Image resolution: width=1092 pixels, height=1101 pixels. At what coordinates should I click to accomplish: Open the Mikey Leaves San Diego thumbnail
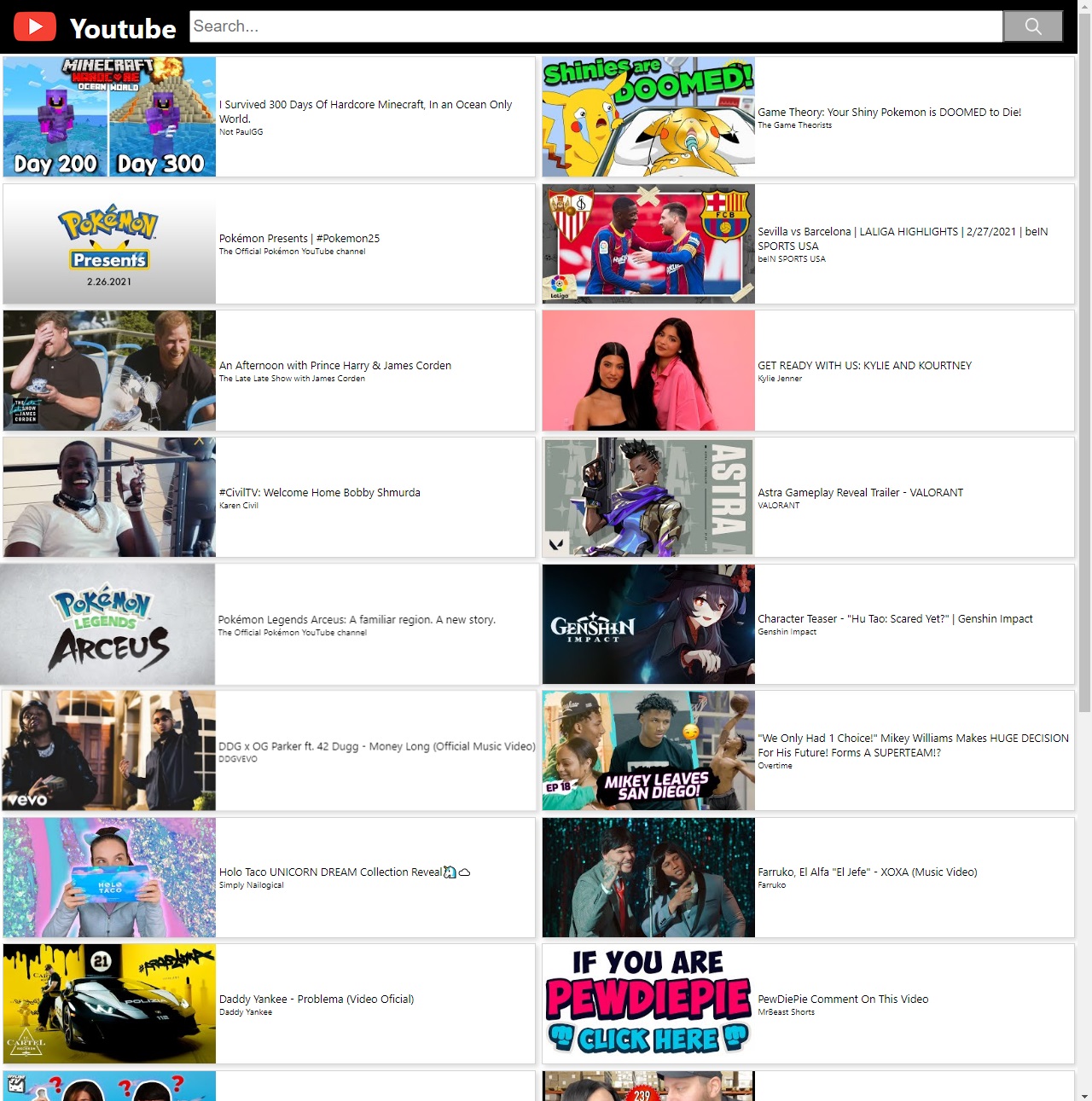[648, 750]
